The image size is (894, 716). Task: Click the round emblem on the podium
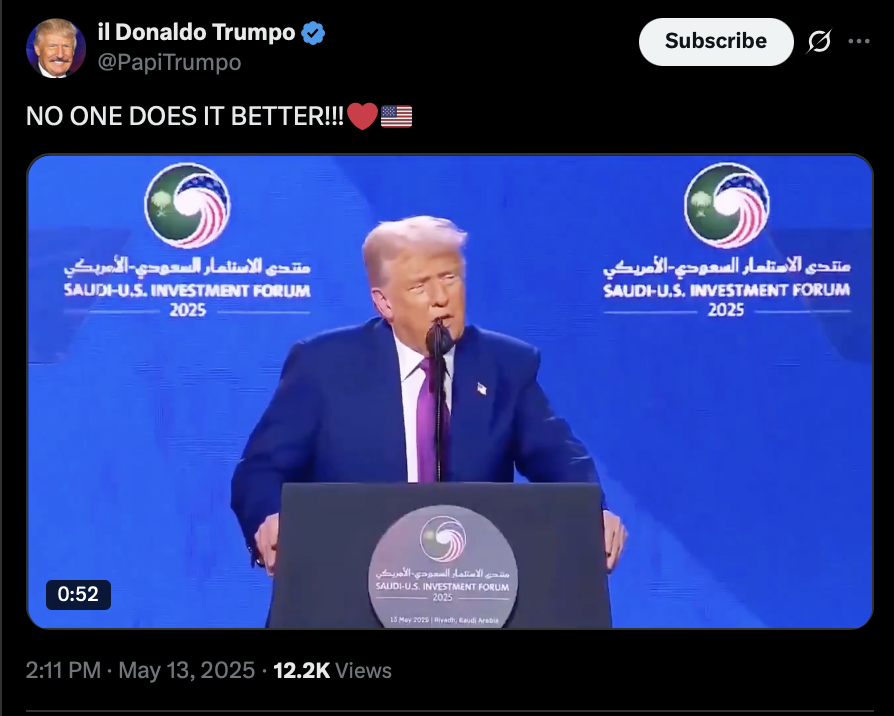click(443, 566)
